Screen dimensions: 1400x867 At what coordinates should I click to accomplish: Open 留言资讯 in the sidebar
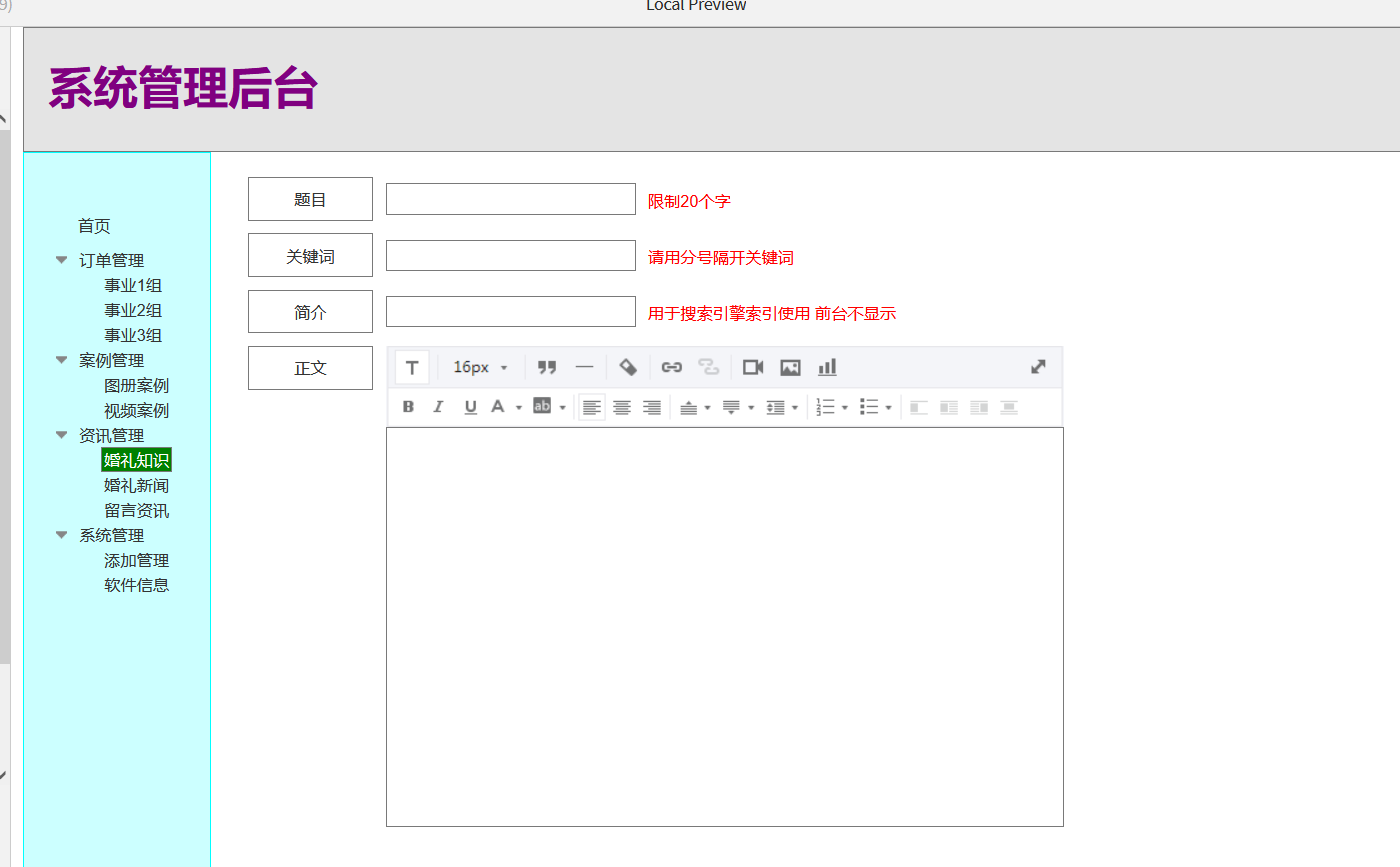click(136, 510)
